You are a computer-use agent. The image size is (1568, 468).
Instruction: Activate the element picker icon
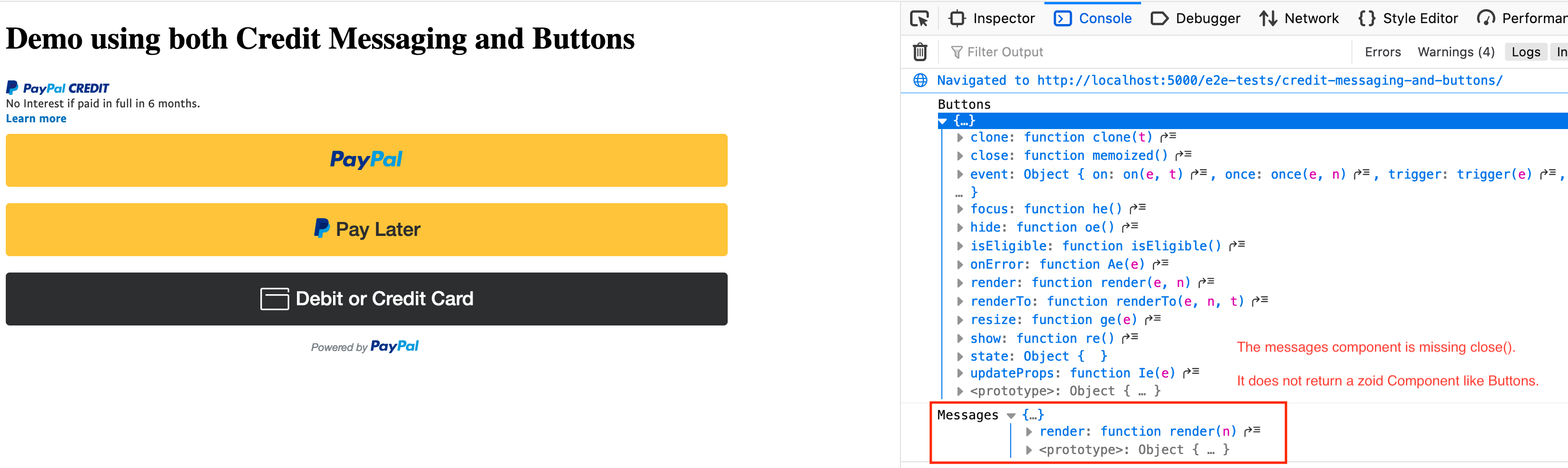(919, 18)
